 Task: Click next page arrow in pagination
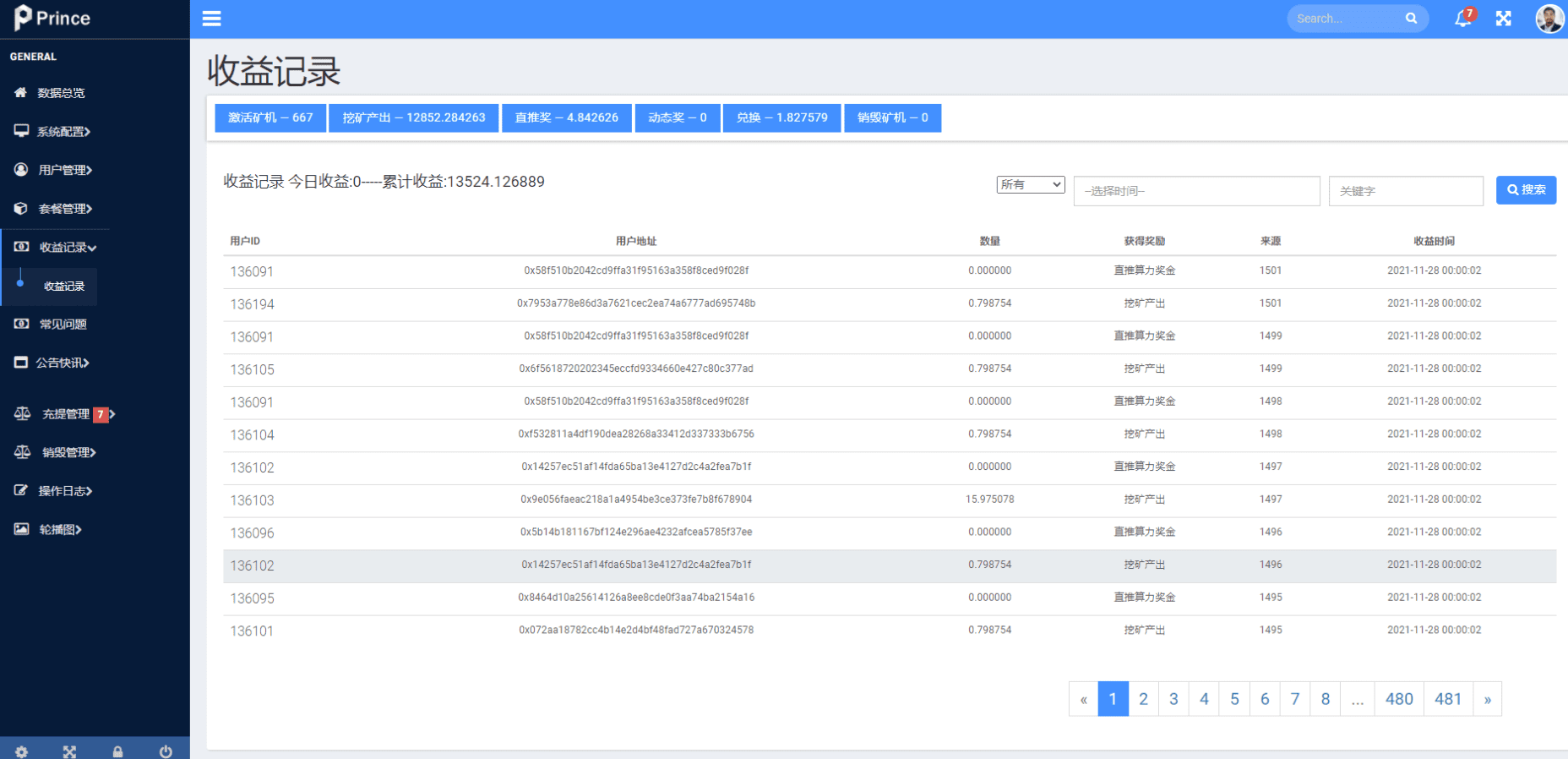tap(1487, 699)
